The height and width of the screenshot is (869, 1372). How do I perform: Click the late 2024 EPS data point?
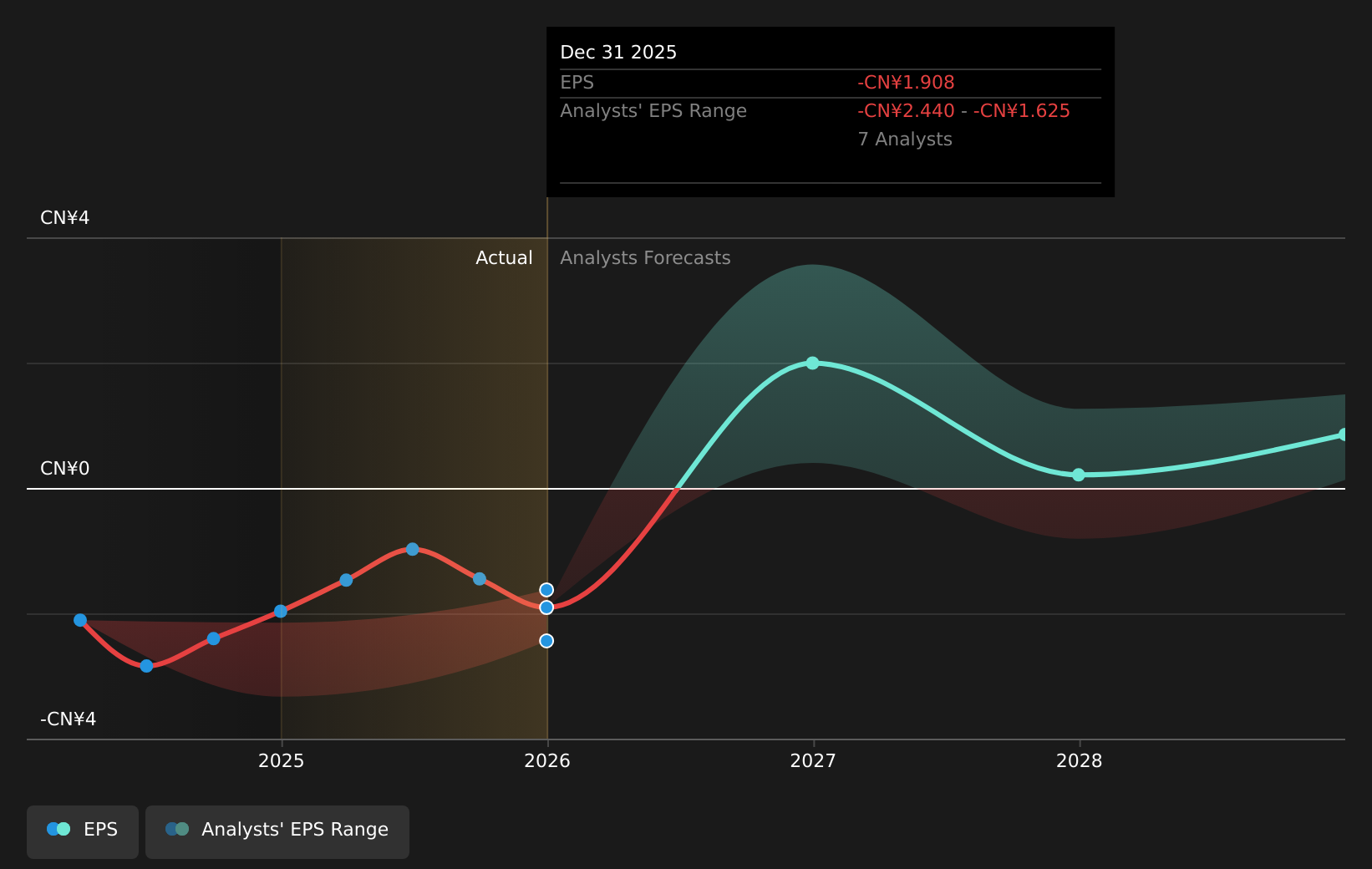(x=213, y=638)
